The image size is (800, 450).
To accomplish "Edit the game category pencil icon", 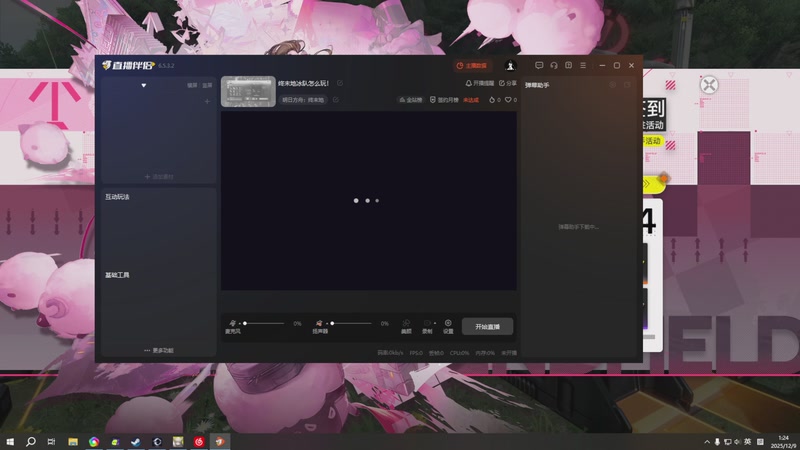I will pos(336,100).
